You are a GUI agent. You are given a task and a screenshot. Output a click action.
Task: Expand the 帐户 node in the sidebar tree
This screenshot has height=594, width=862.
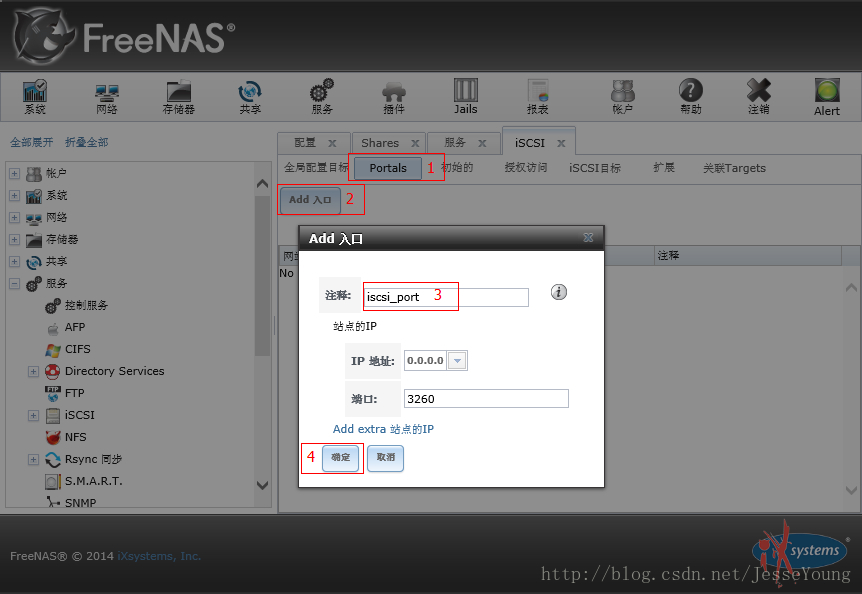(14, 174)
